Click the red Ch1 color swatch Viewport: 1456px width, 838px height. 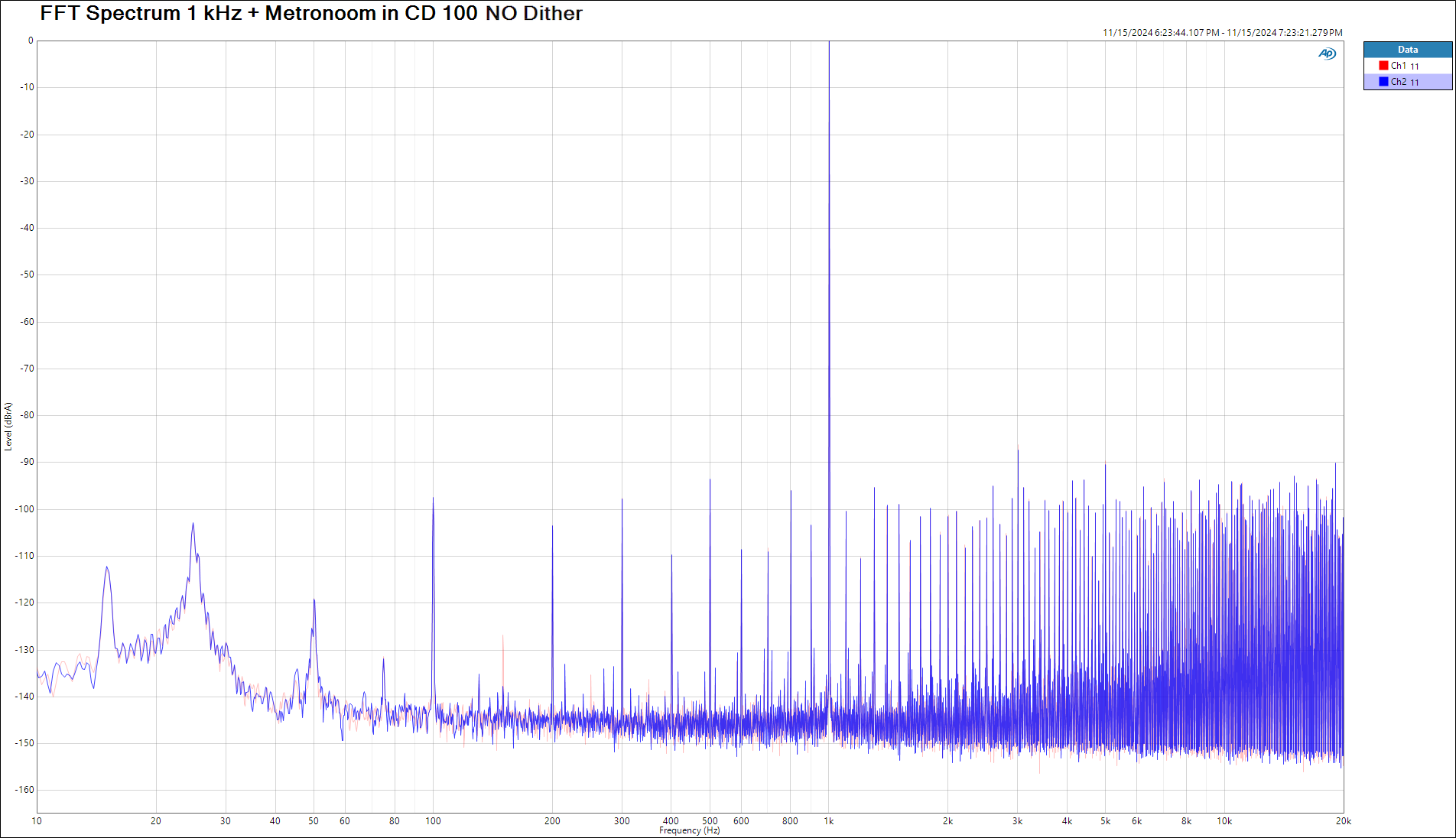pyautogui.click(x=1383, y=66)
